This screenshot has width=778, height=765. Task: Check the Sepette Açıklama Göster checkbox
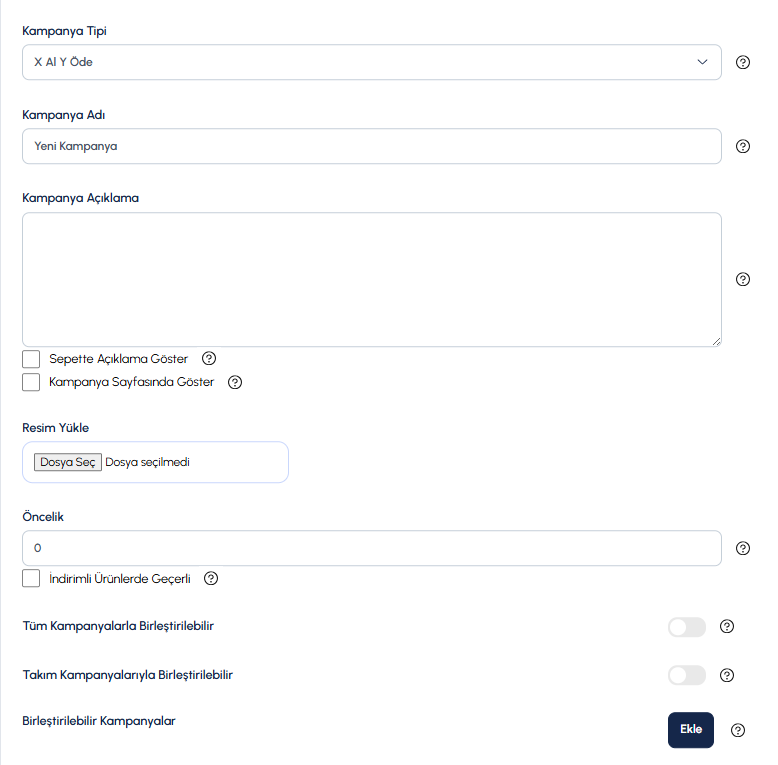[x=31, y=359]
